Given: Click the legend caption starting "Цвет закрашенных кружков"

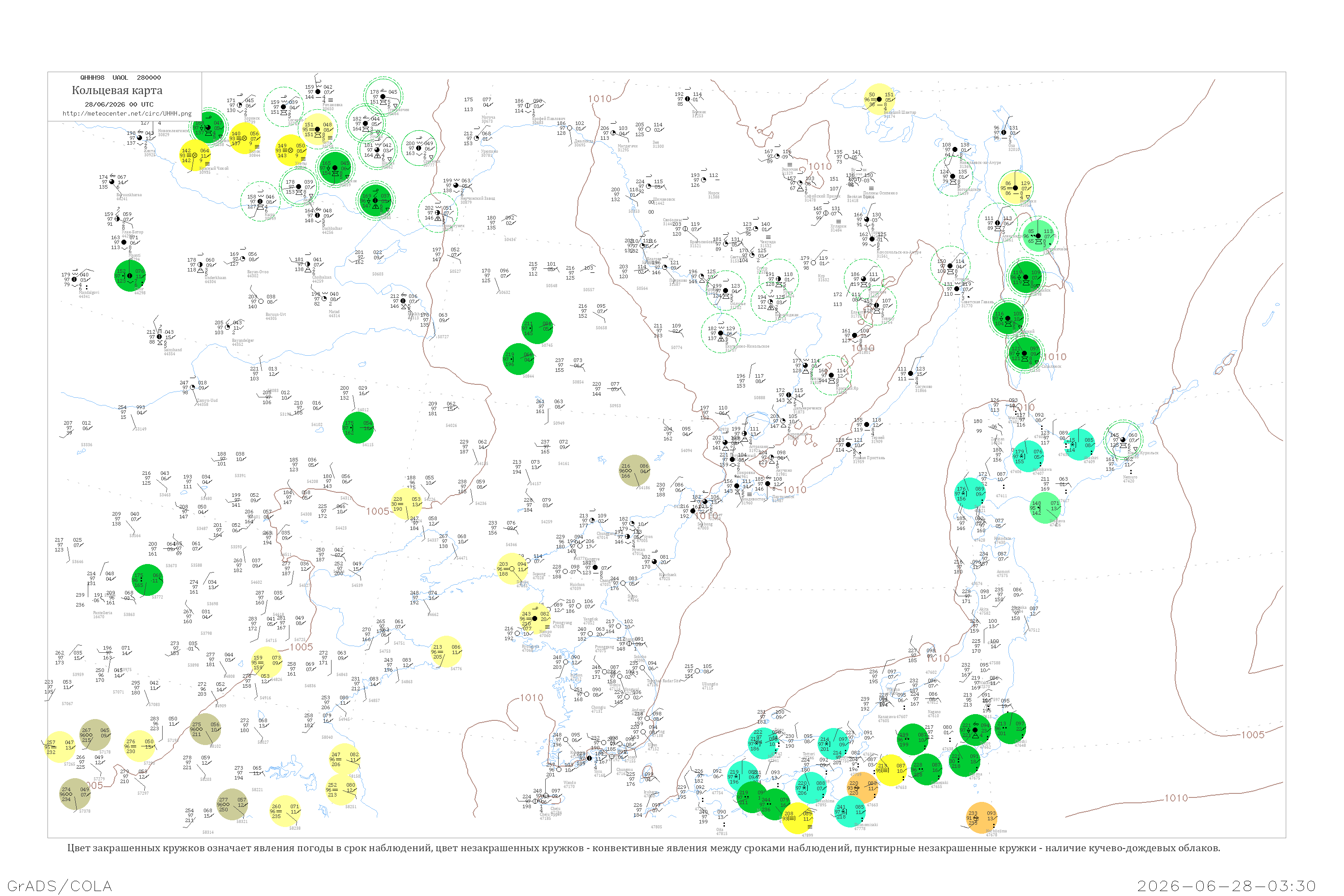Looking at the screenshot, I should (x=643, y=848).
